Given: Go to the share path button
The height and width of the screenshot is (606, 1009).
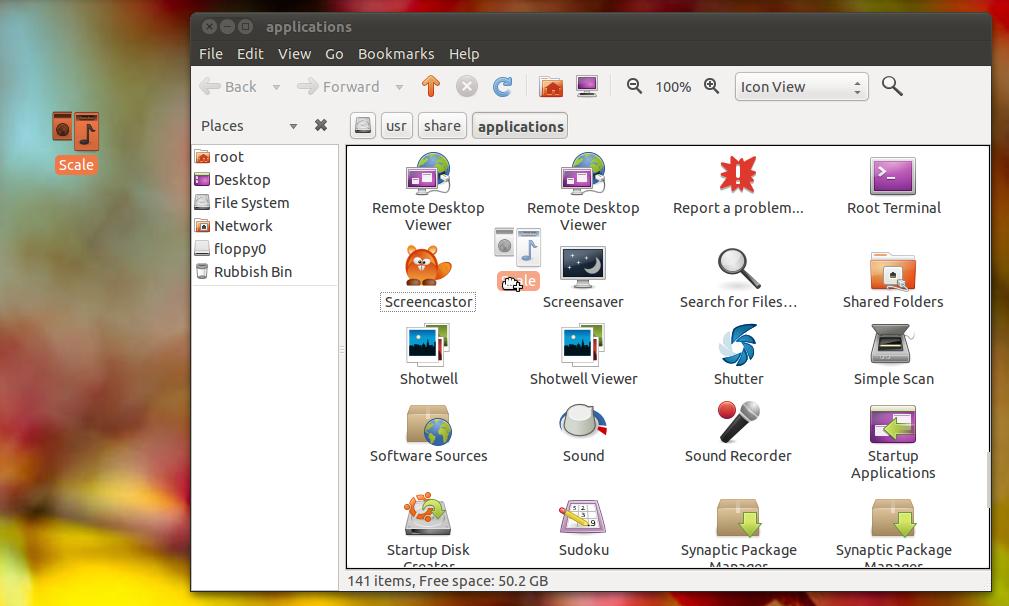Looking at the screenshot, I should pos(442,125).
